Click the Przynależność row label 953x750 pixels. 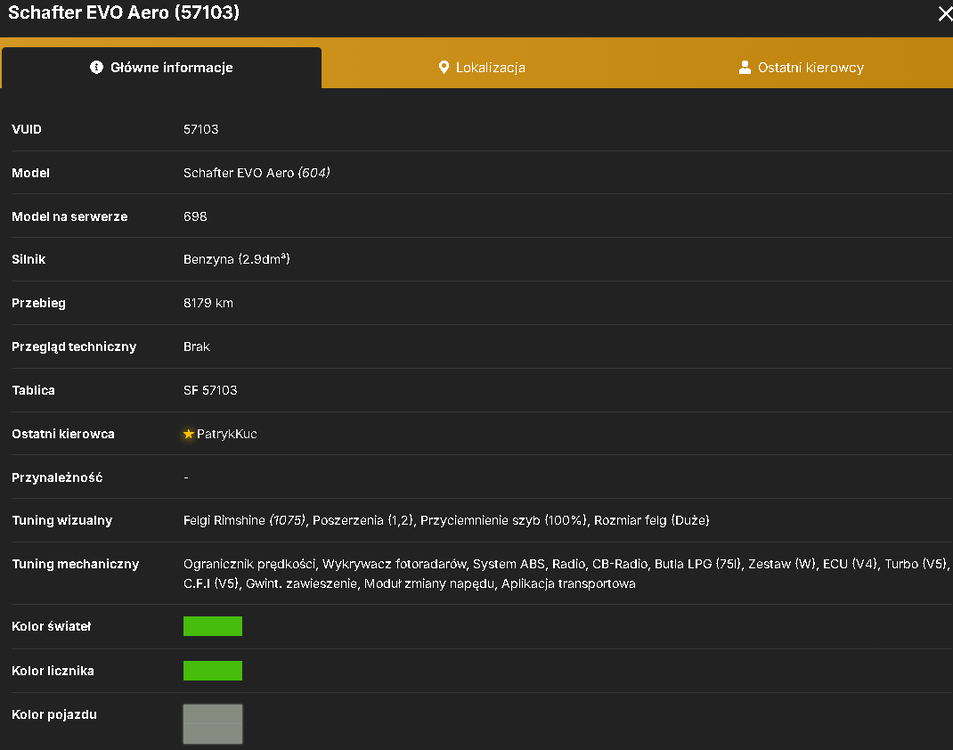click(57, 478)
